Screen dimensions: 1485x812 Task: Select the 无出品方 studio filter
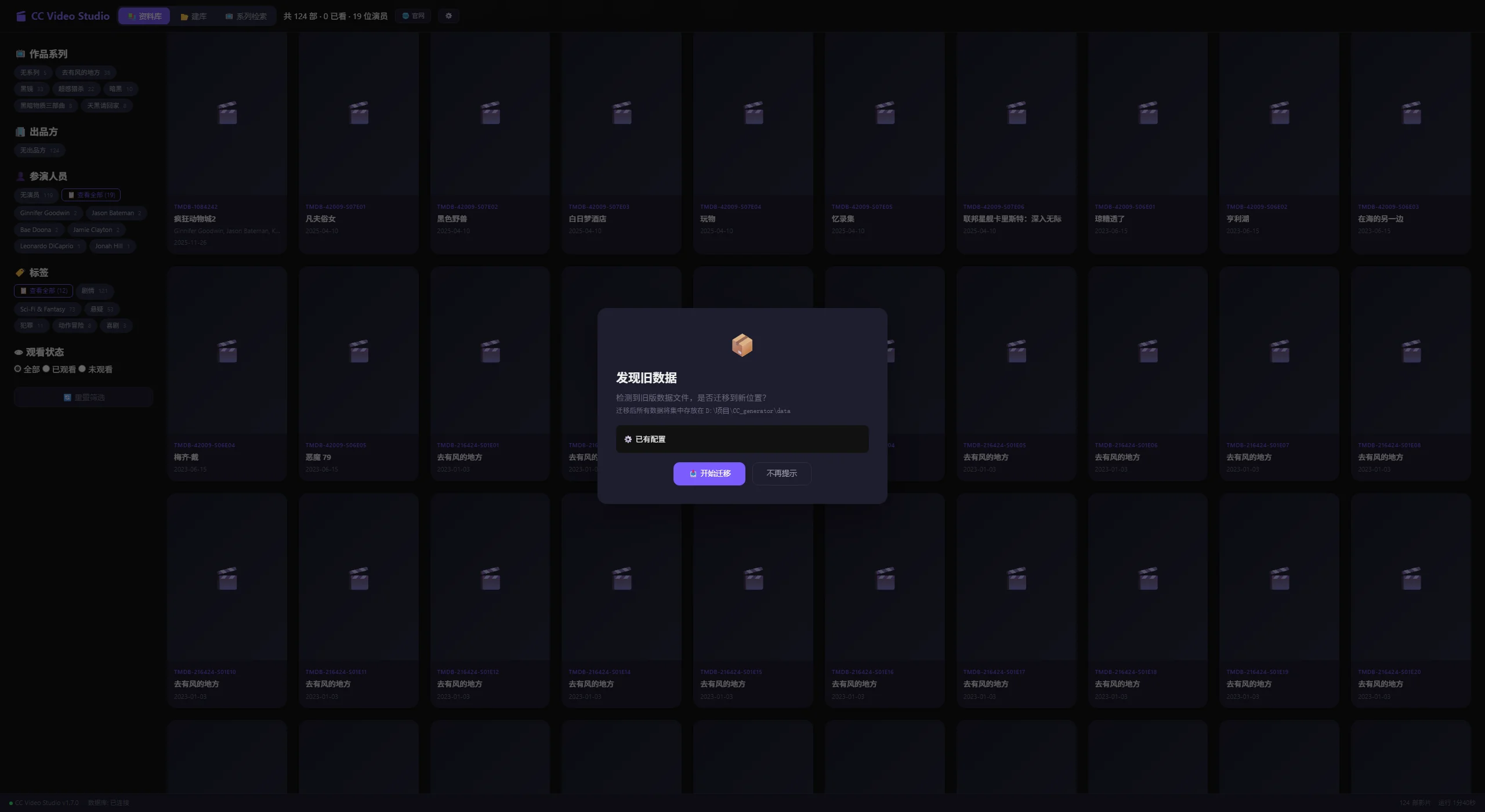pyautogui.click(x=39, y=150)
